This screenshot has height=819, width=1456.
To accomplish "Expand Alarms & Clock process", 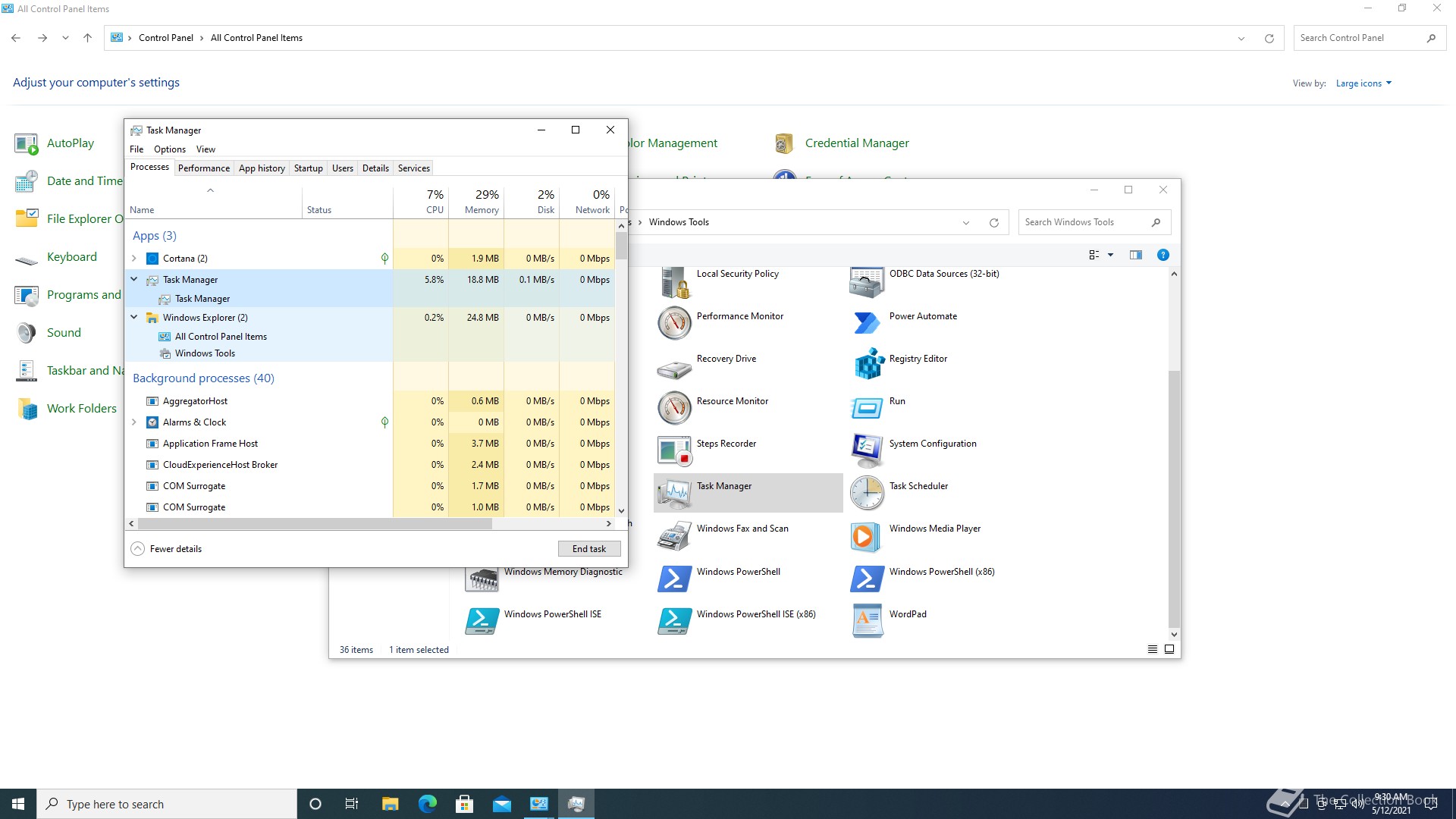I will [x=134, y=422].
